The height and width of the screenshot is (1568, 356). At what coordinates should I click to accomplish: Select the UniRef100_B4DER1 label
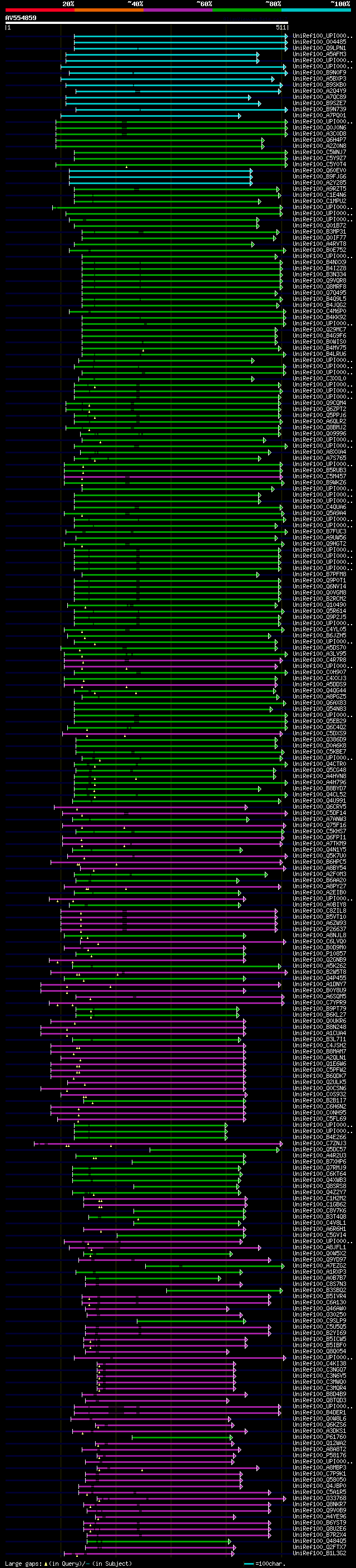pyautogui.click(x=319, y=1412)
